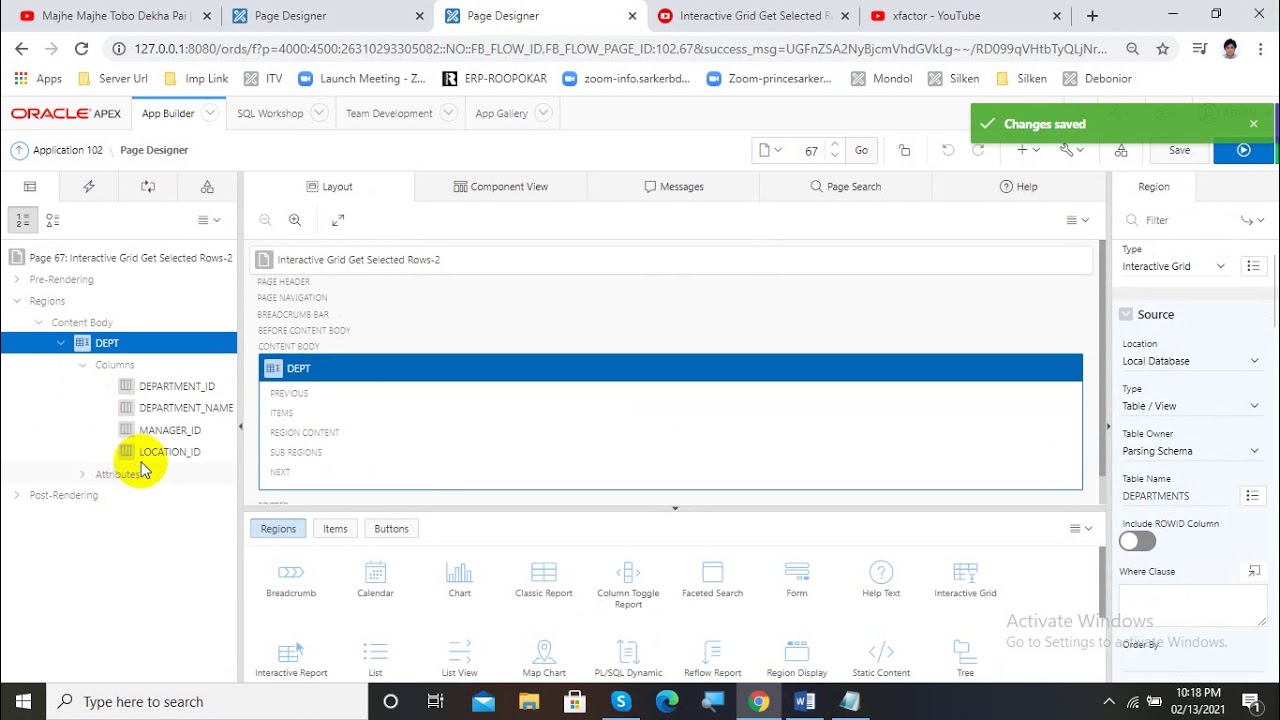Select MANAGER_ID column
The image size is (1280, 720).
coord(169,430)
